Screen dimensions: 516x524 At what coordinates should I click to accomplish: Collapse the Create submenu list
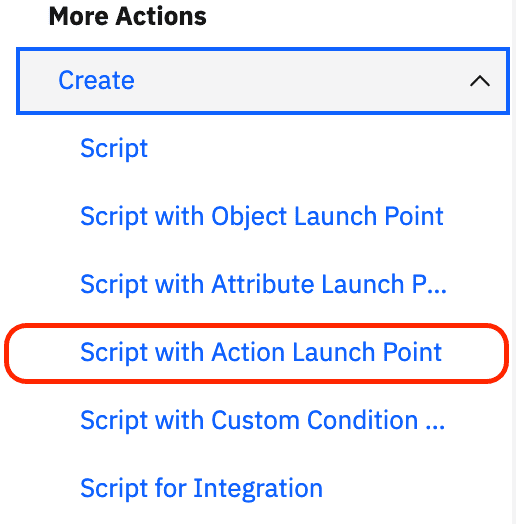click(x=263, y=81)
